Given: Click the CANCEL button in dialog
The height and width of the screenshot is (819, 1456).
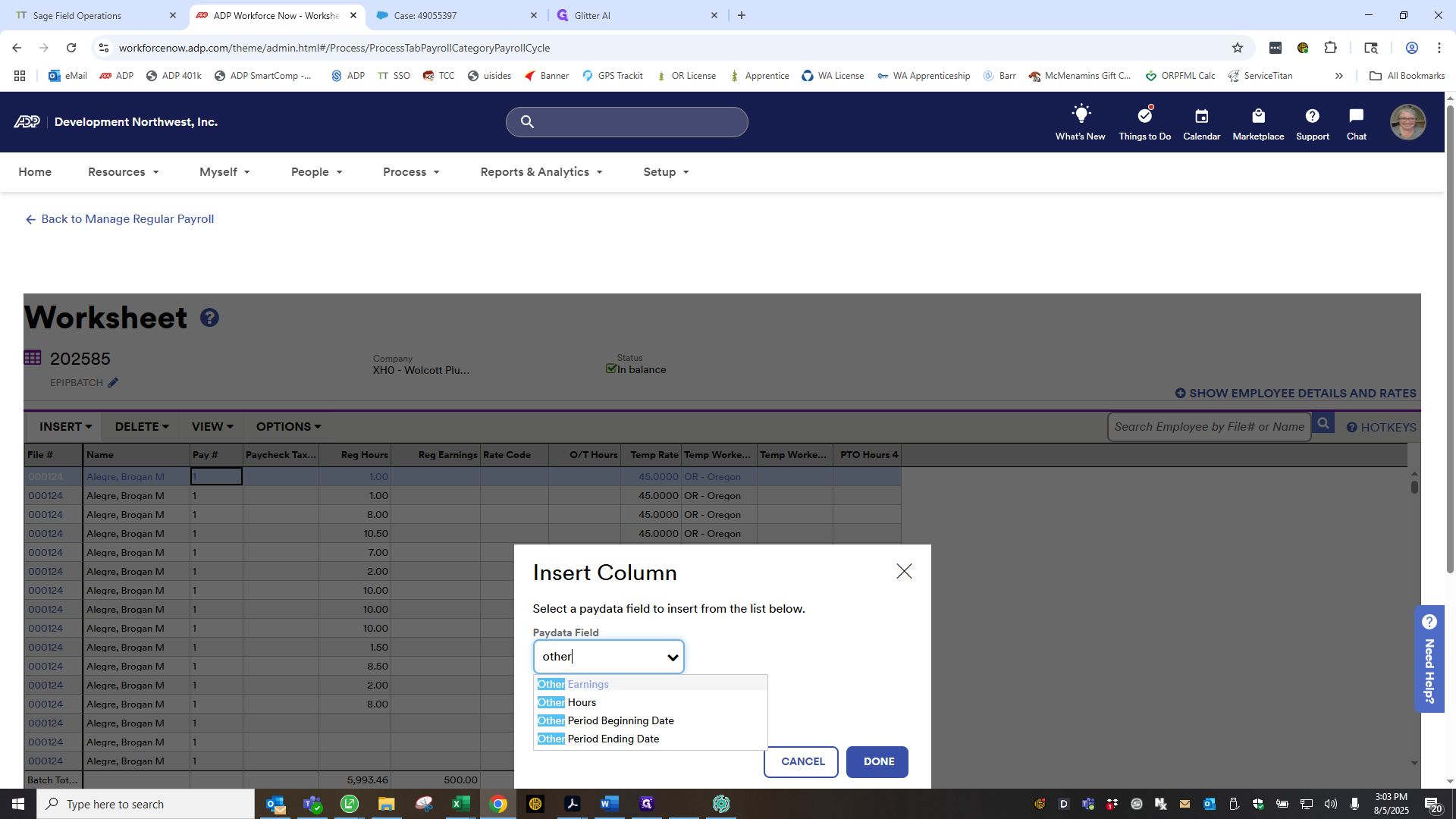Looking at the screenshot, I should [802, 762].
